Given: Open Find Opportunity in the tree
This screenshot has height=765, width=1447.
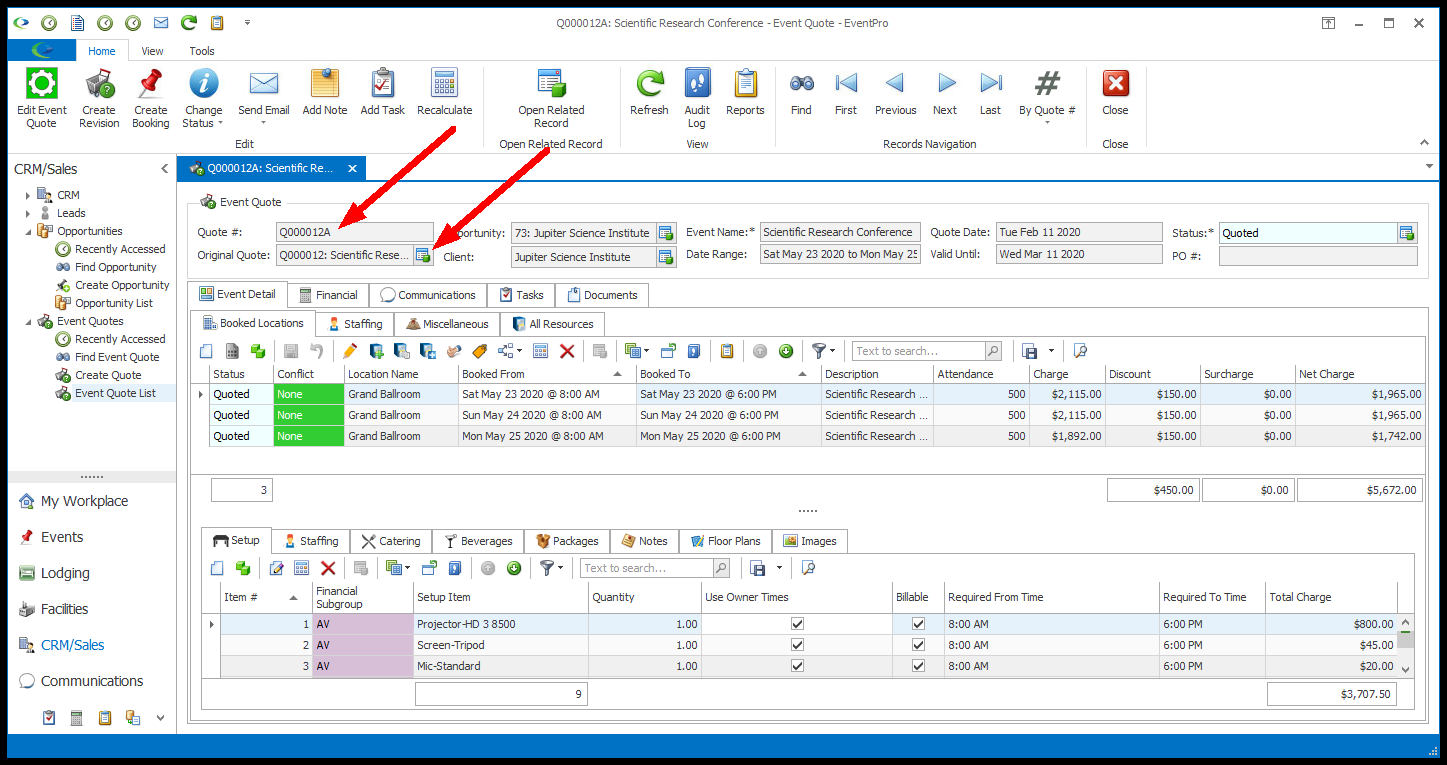Looking at the screenshot, I should click(x=115, y=267).
